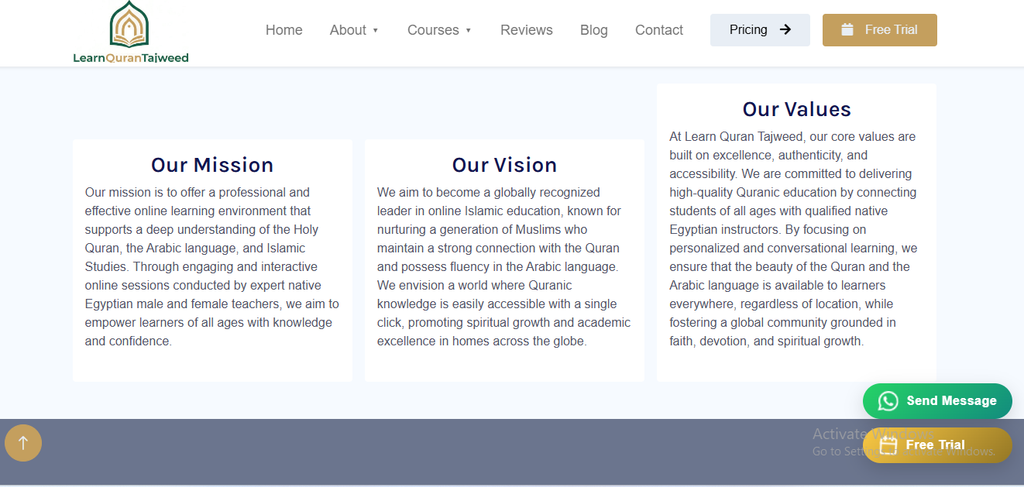
Task: Click the Our Values paragraph text
Action: click(x=793, y=239)
